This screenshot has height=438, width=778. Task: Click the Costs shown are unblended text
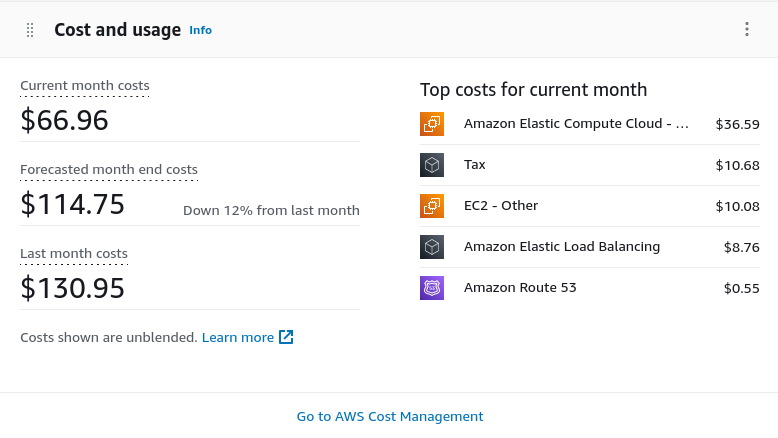click(109, 337)
